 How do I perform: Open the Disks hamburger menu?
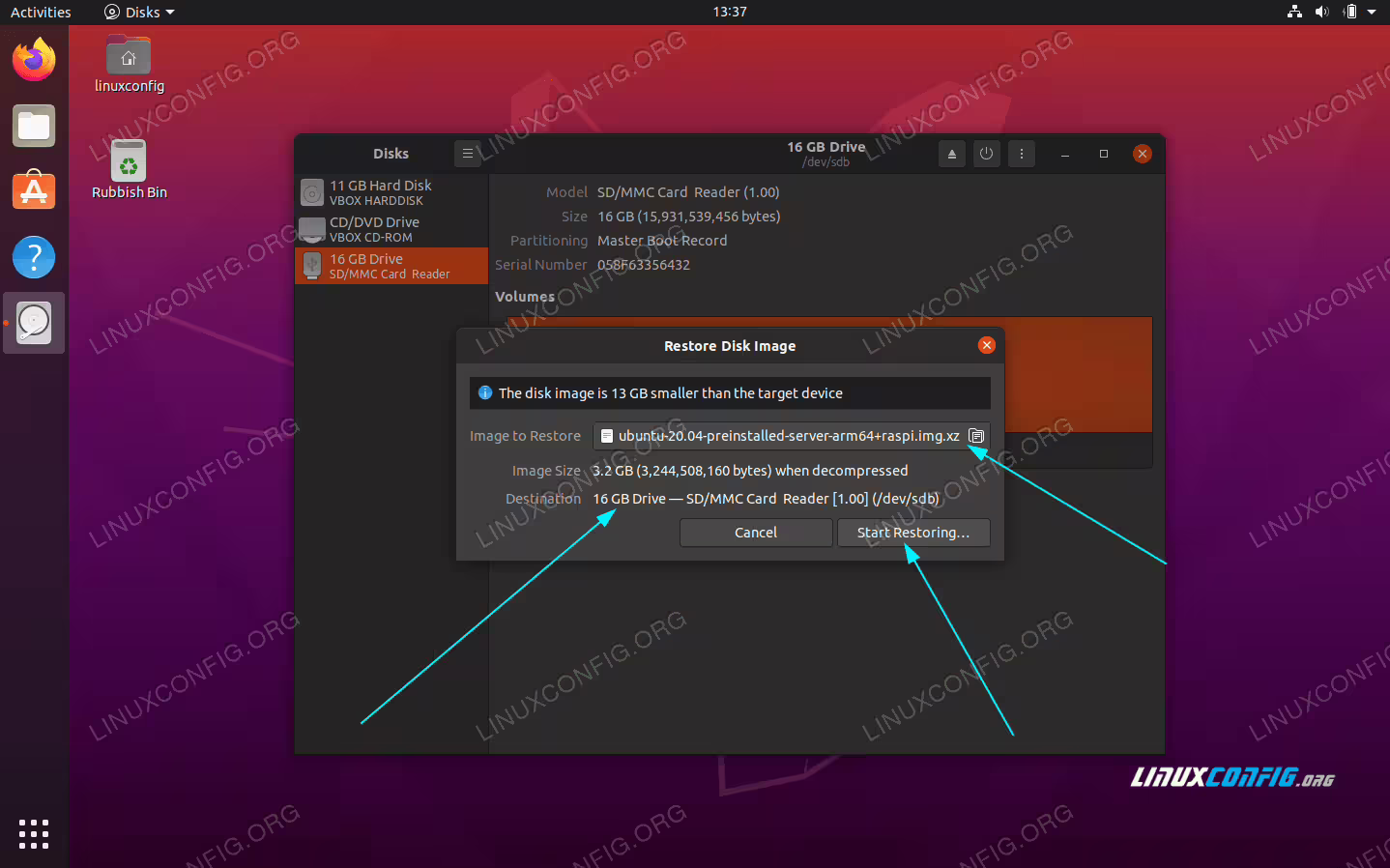click(468, 154)
